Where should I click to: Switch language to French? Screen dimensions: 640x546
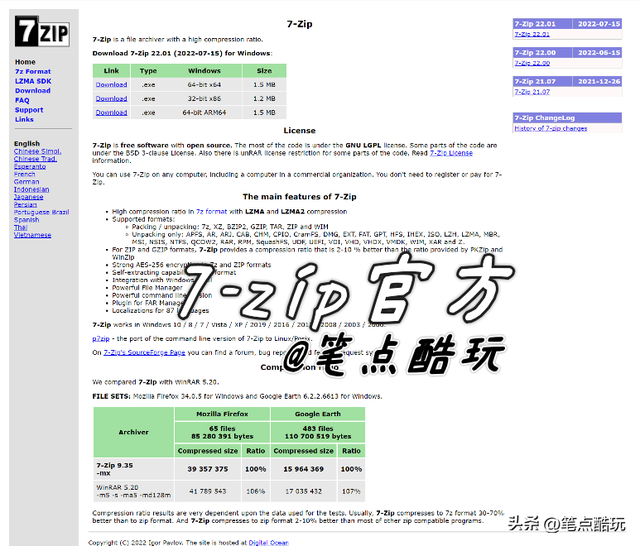(24, 174)
